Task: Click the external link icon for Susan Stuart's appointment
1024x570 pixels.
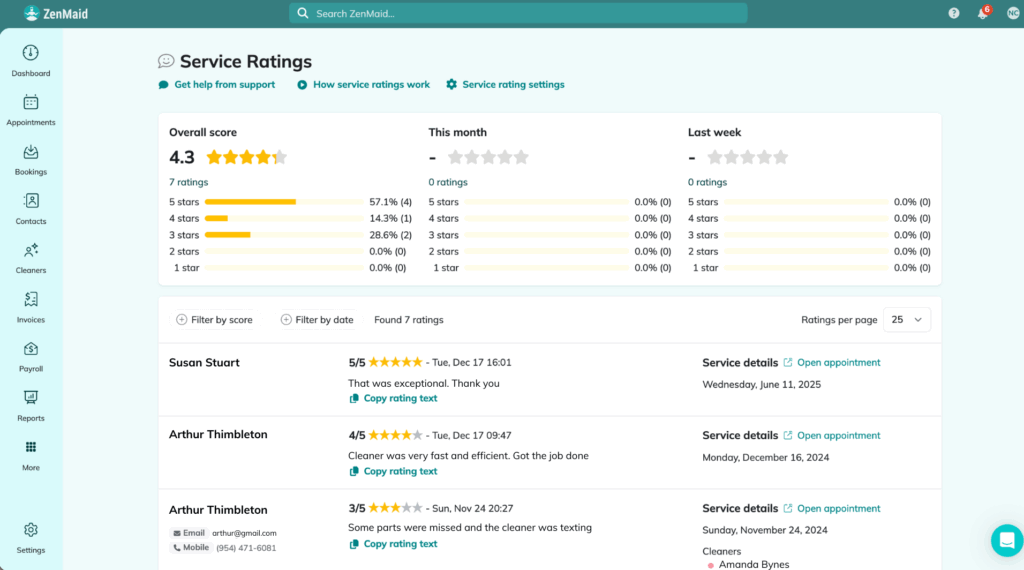Action: point(788,362)
